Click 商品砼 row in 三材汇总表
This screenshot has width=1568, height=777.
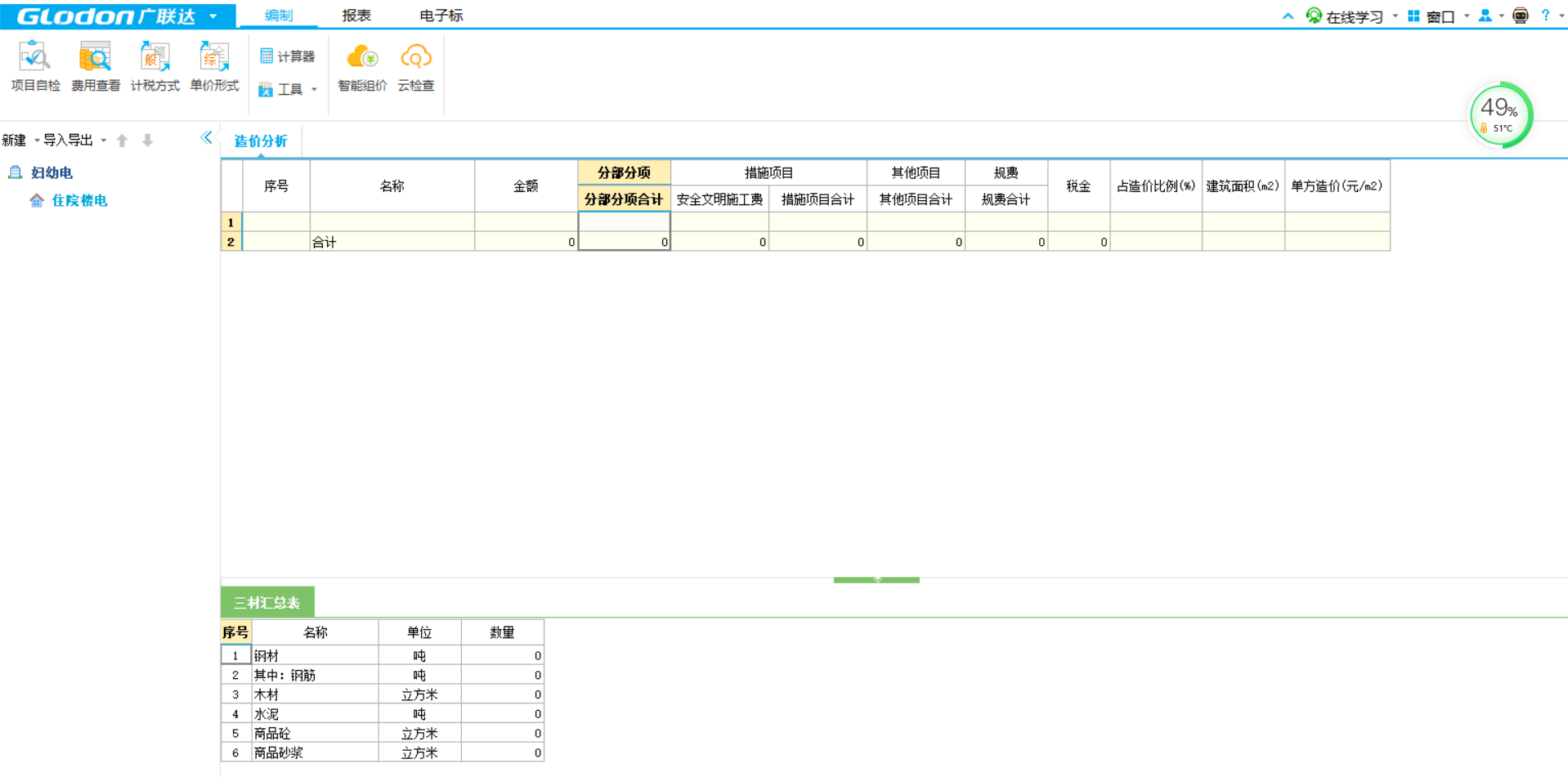(x=382, y=734)
